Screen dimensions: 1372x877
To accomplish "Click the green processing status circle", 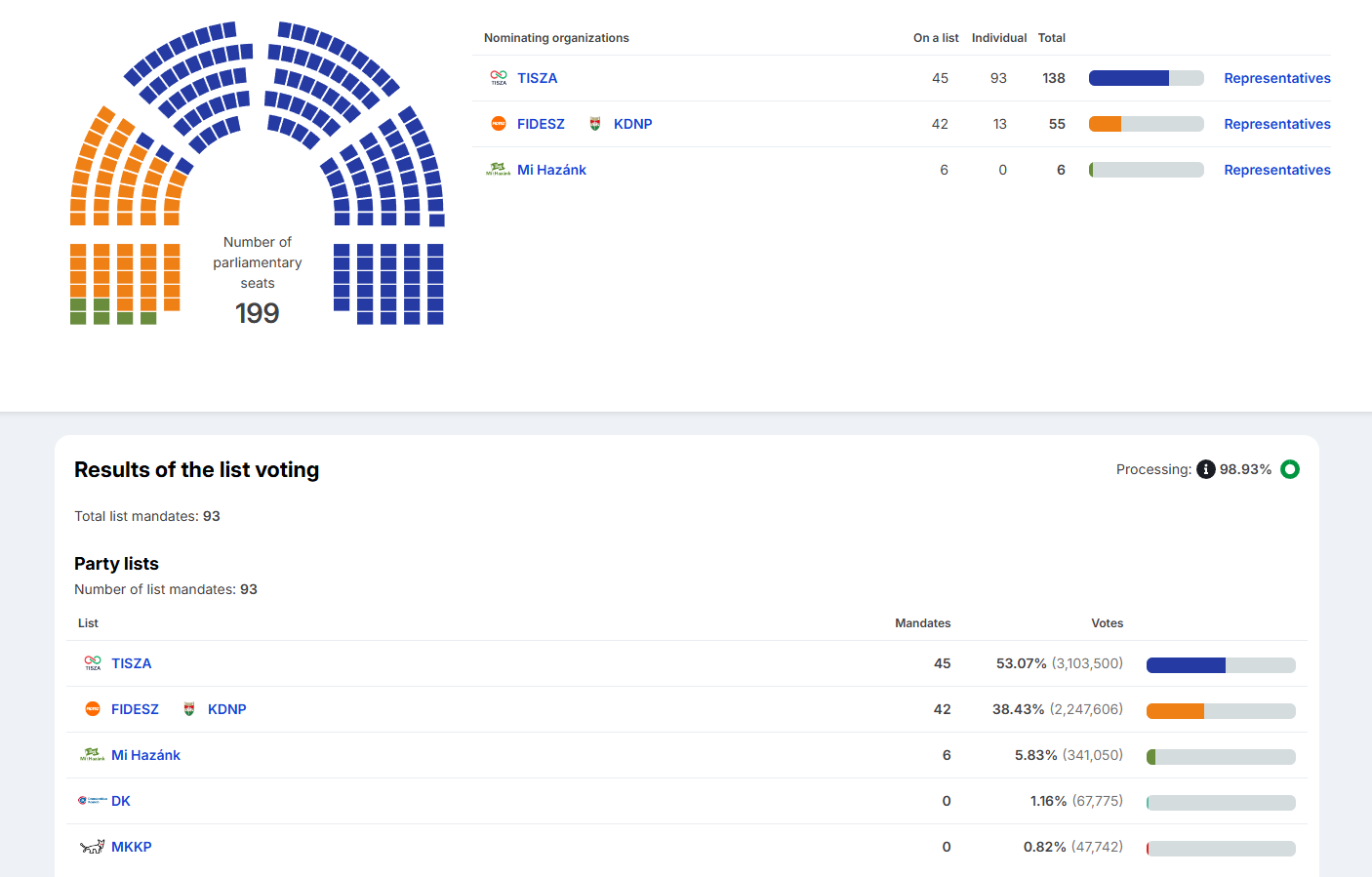I will pos(1290,469).
